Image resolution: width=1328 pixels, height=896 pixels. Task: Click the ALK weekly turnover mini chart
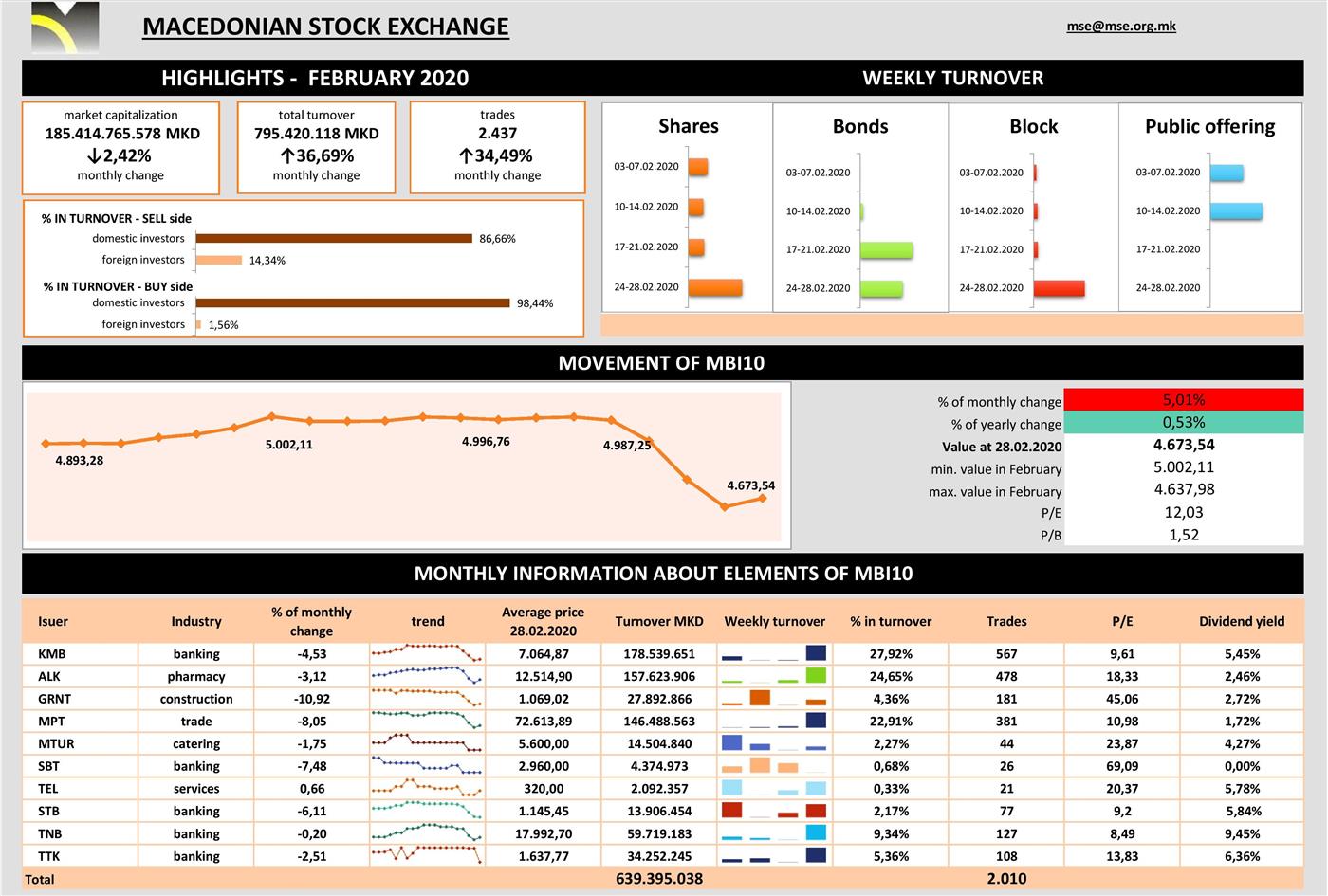774,676
